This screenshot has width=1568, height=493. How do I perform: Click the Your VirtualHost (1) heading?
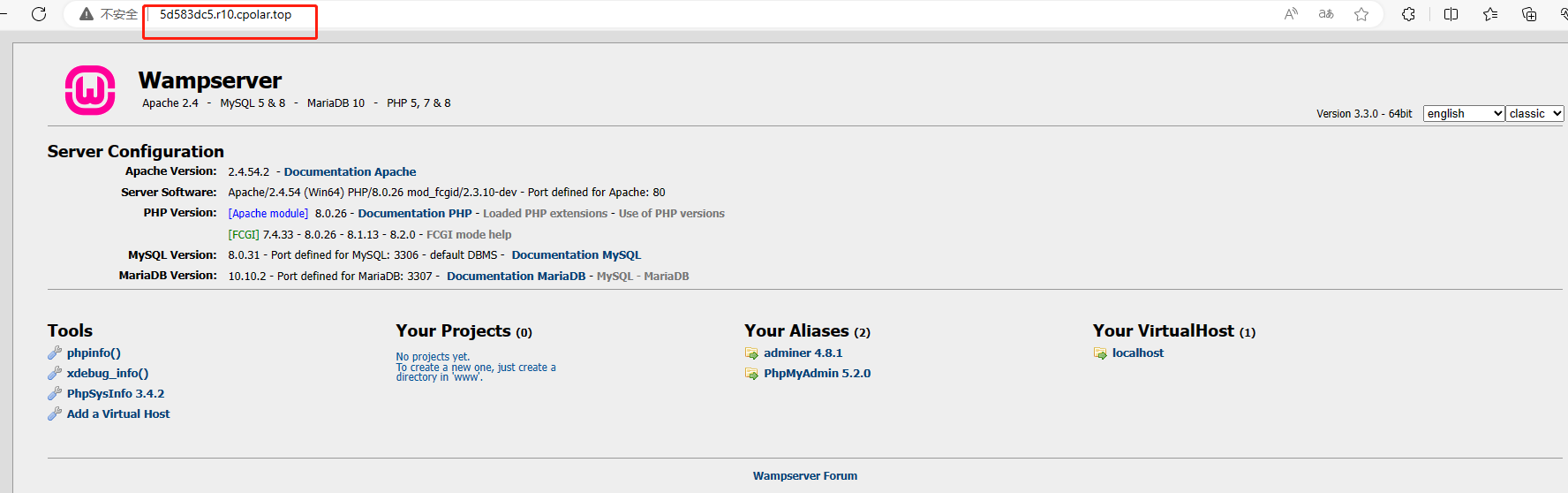(x=1174, y=330)
